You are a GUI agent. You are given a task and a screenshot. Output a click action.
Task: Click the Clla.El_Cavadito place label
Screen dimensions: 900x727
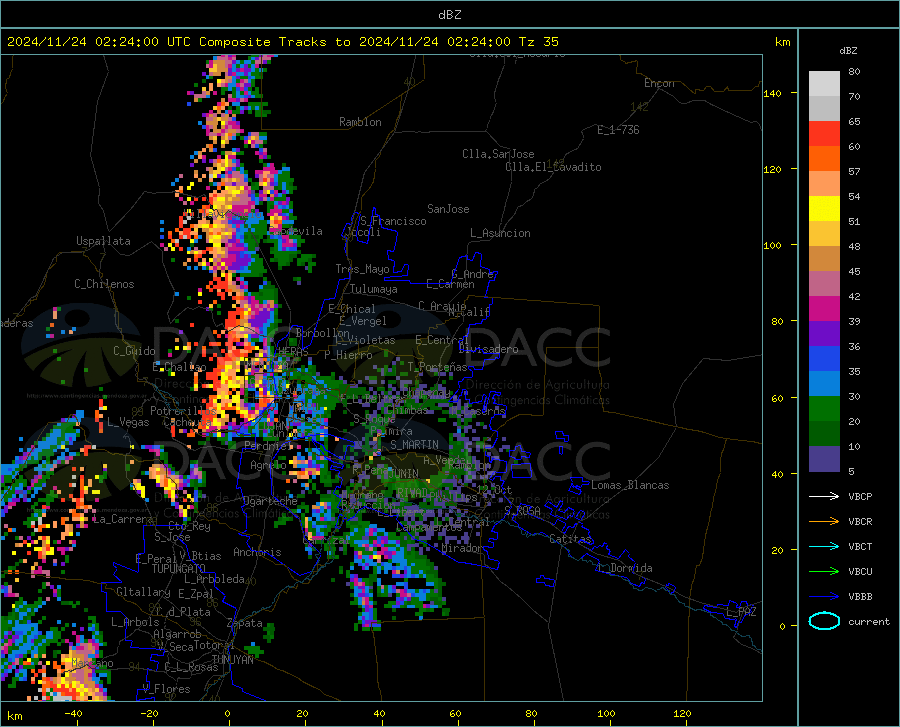553,167
